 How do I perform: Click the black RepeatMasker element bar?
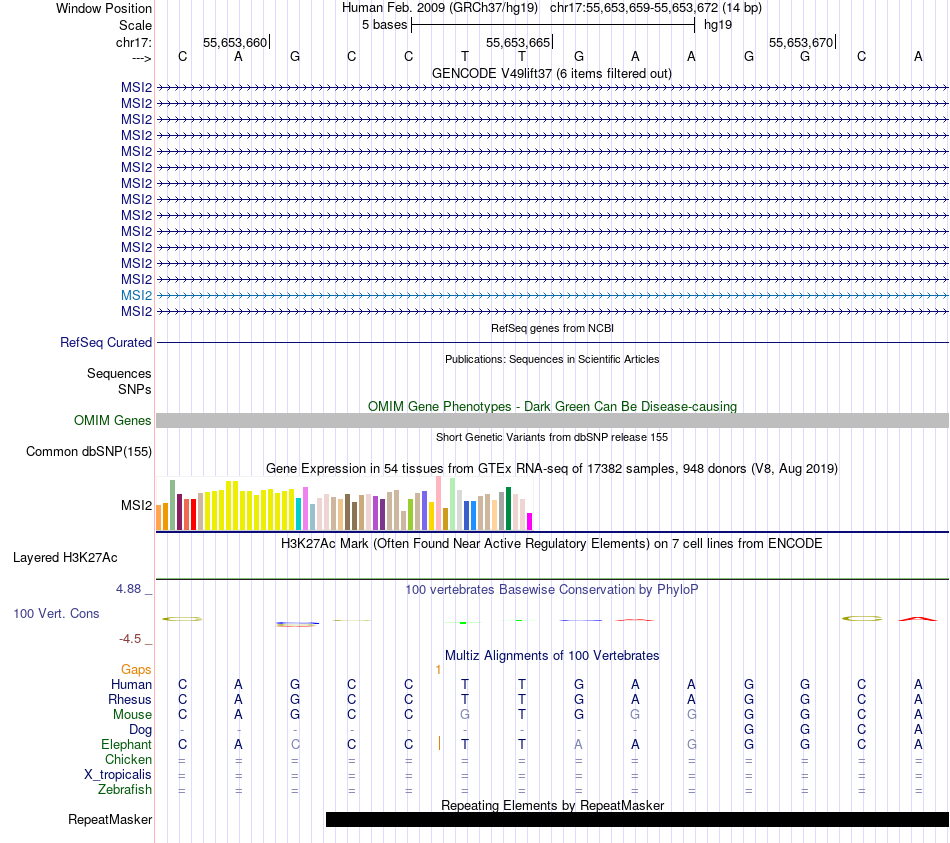(637, 819)
